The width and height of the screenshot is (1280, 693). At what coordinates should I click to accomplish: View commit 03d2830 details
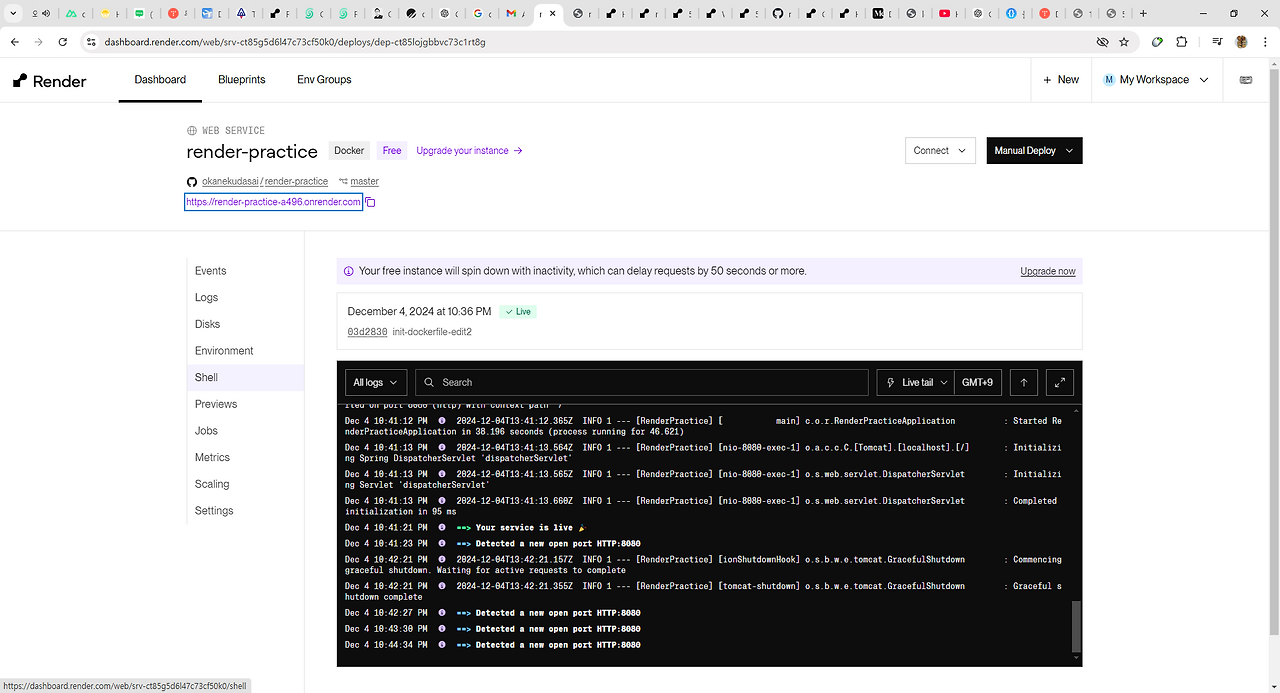pos(366,331)
